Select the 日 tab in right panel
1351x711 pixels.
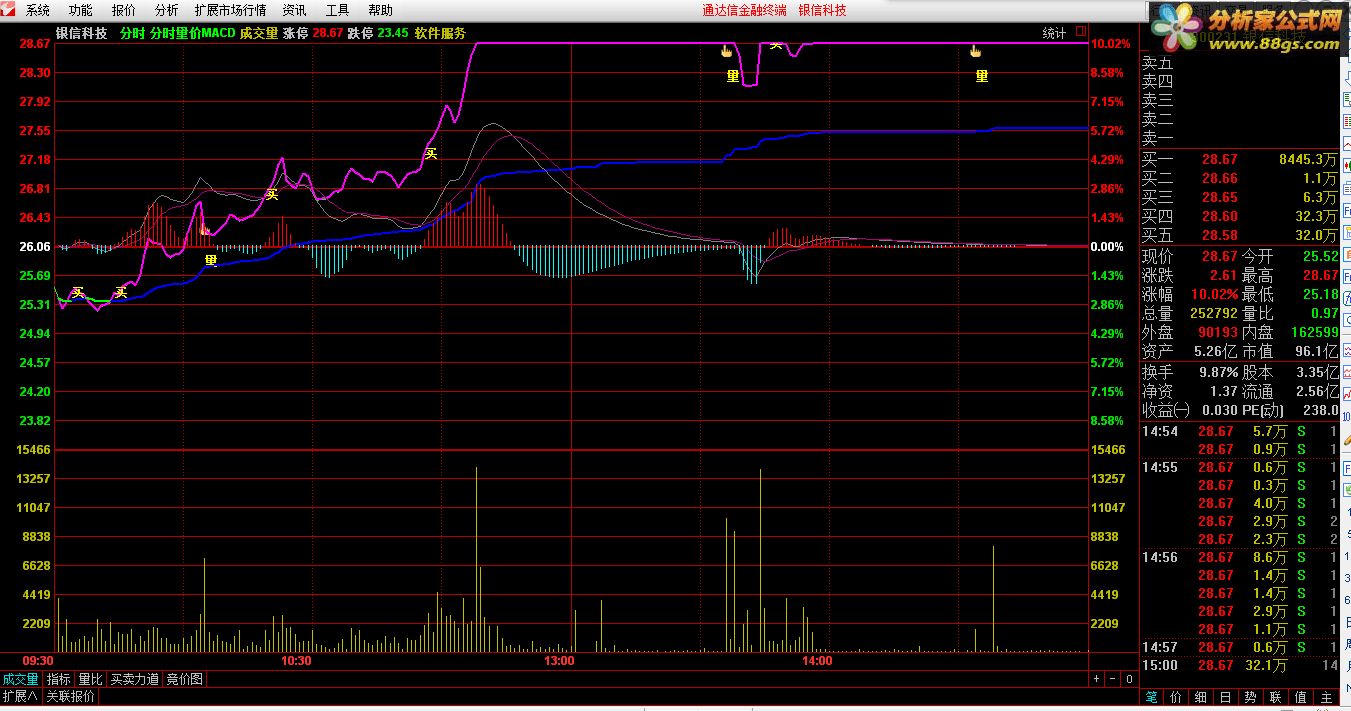click(x=1226, y=697)
